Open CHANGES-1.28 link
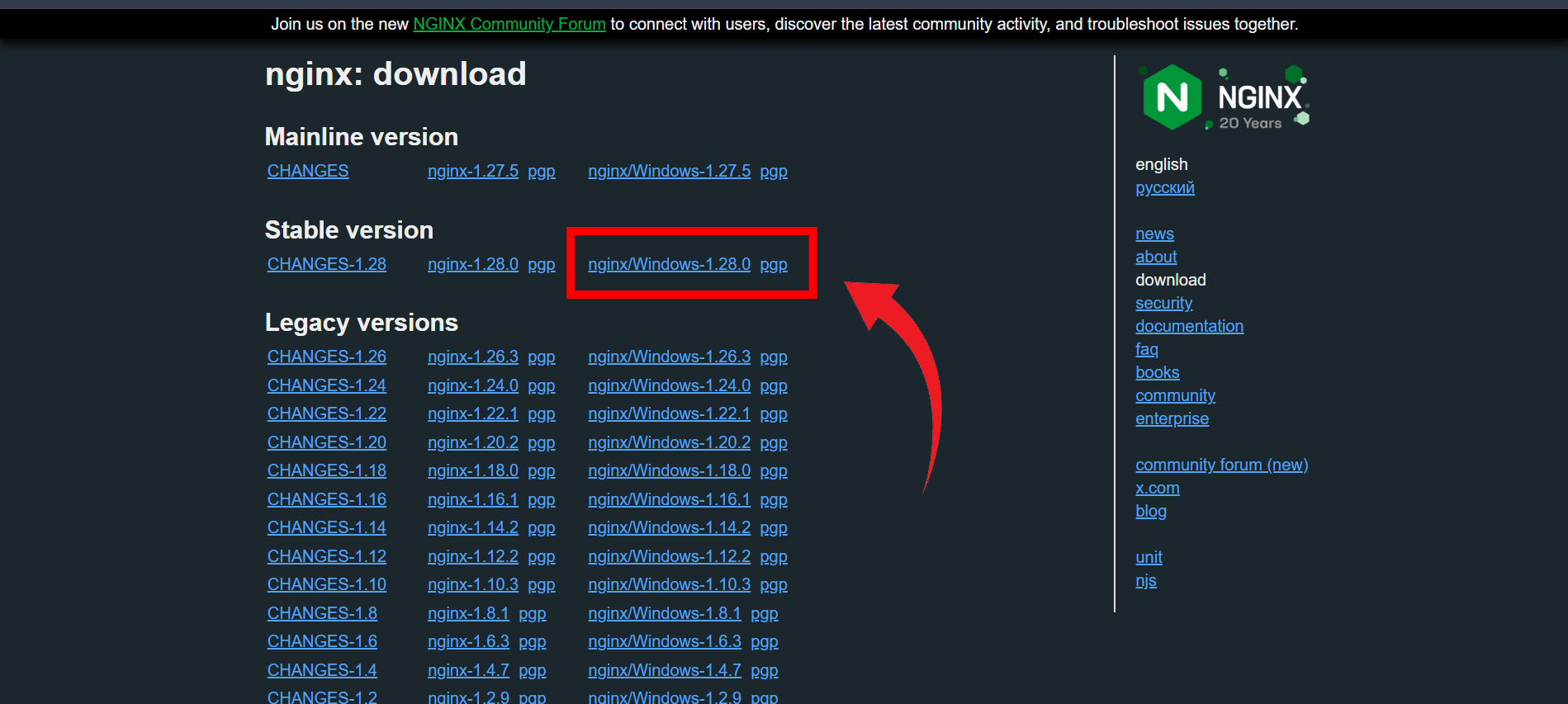The image size is (1568, 704). pyautogui.click(x=327, y=264)
